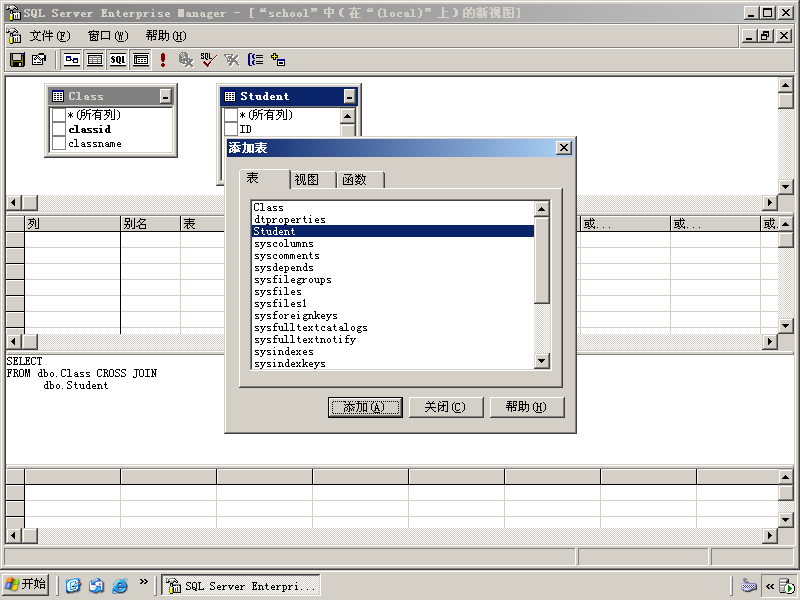The width and height of the screenshot is (800, 600).
Task: Check the ID column box in Student table
Action: click(231, 129)
